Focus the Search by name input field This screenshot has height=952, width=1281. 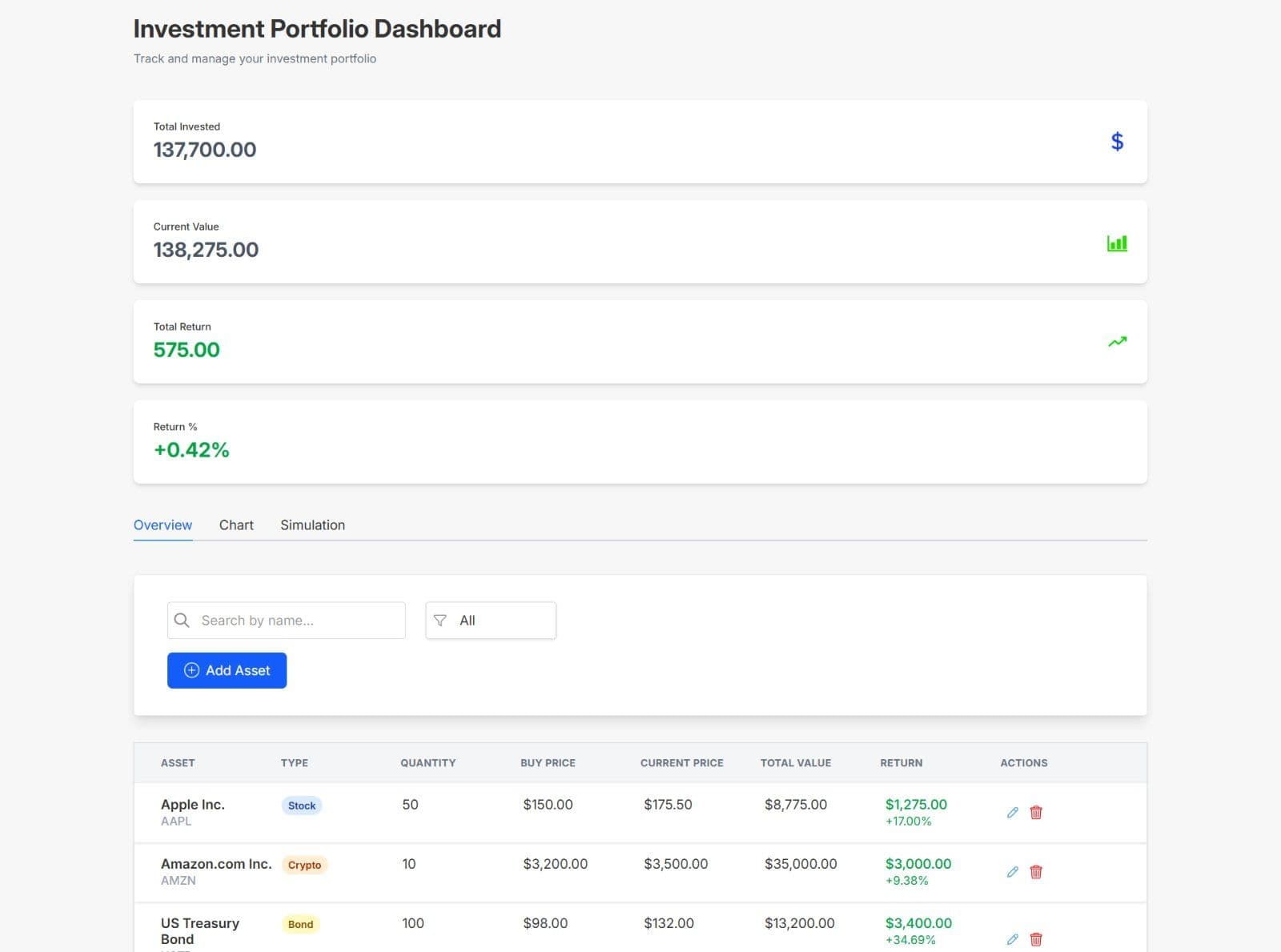tap(286, 621)
